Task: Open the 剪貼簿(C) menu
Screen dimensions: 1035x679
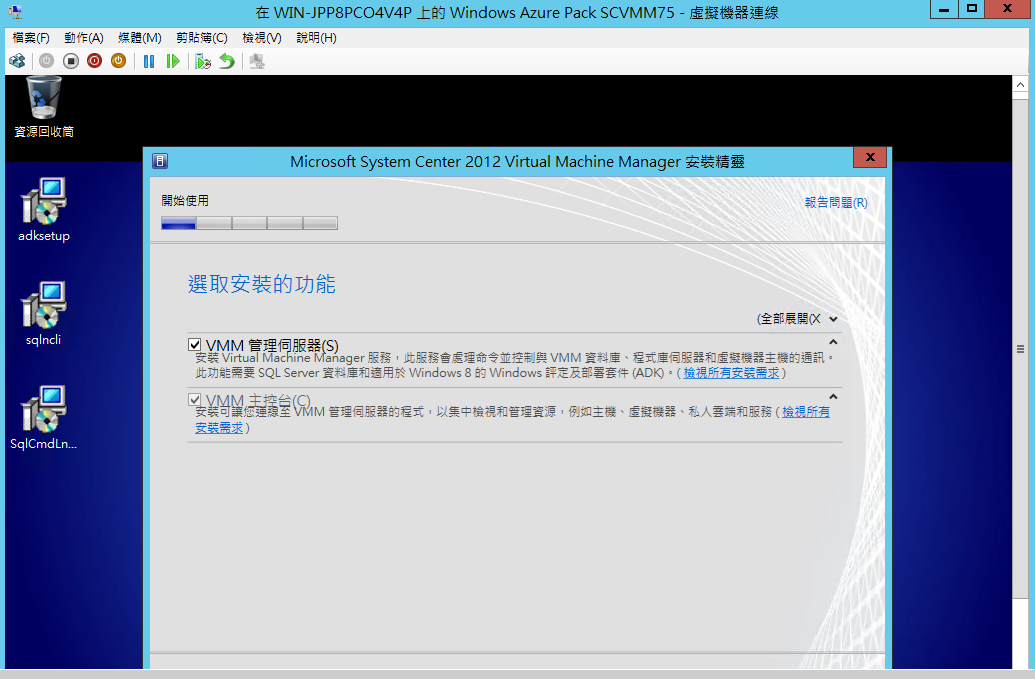Action: pos(202,38)
